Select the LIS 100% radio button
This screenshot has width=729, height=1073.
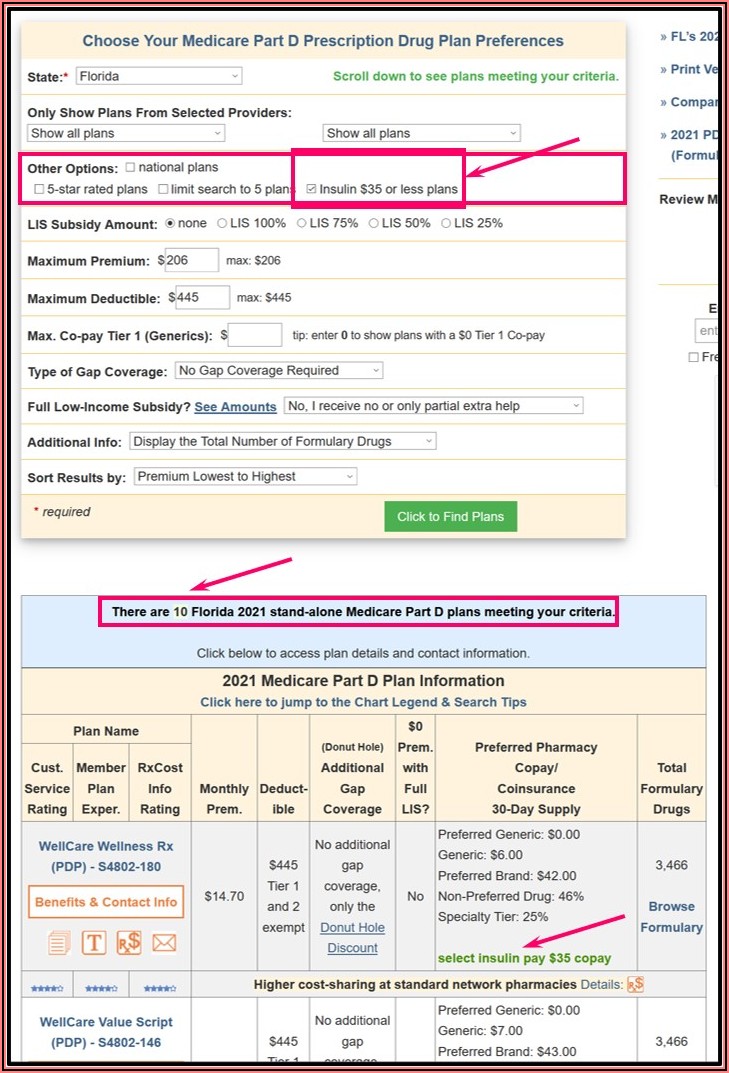point(222,223)
